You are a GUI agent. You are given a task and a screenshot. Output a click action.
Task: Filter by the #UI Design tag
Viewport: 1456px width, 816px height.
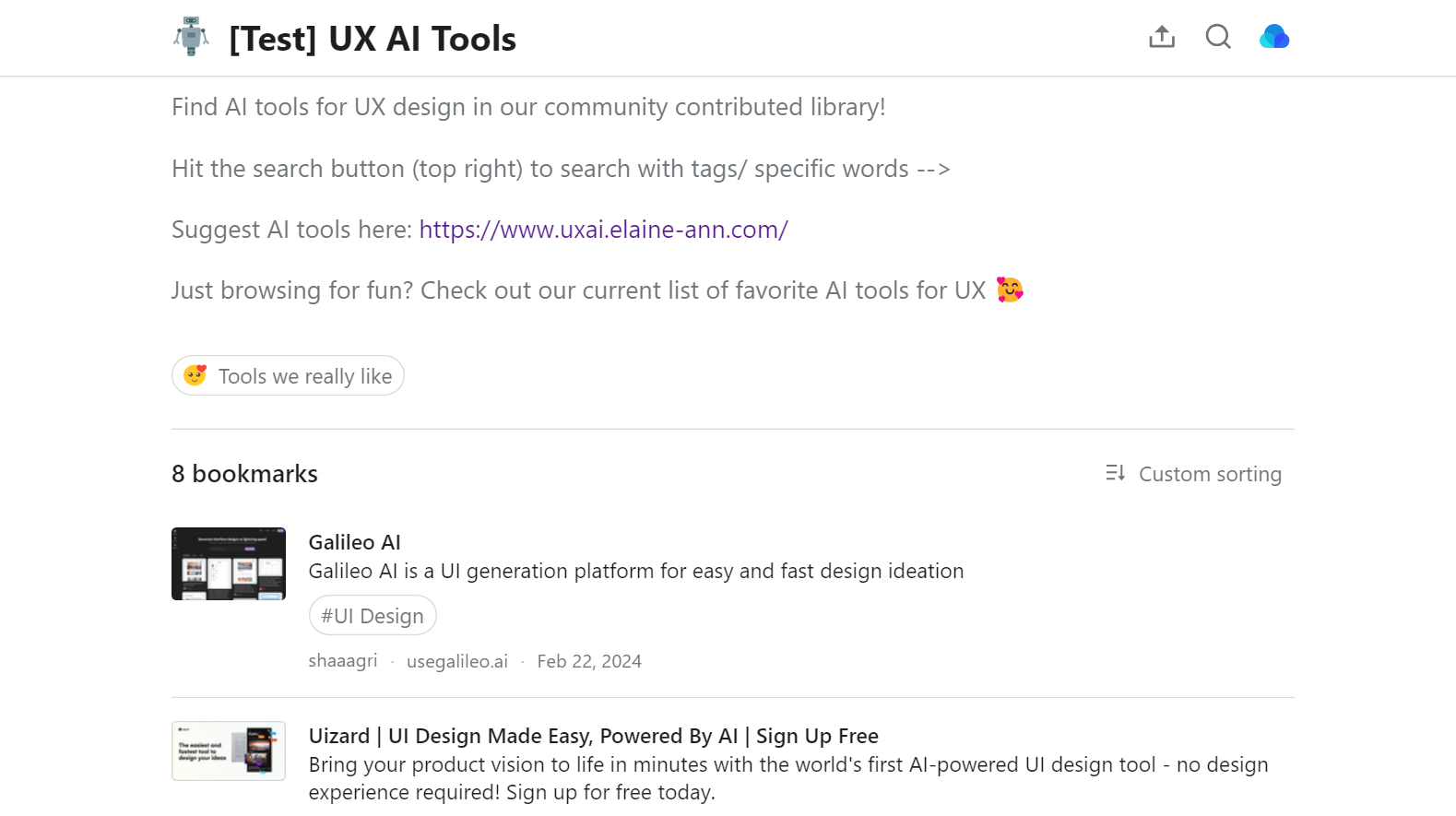tap(373, 616)
